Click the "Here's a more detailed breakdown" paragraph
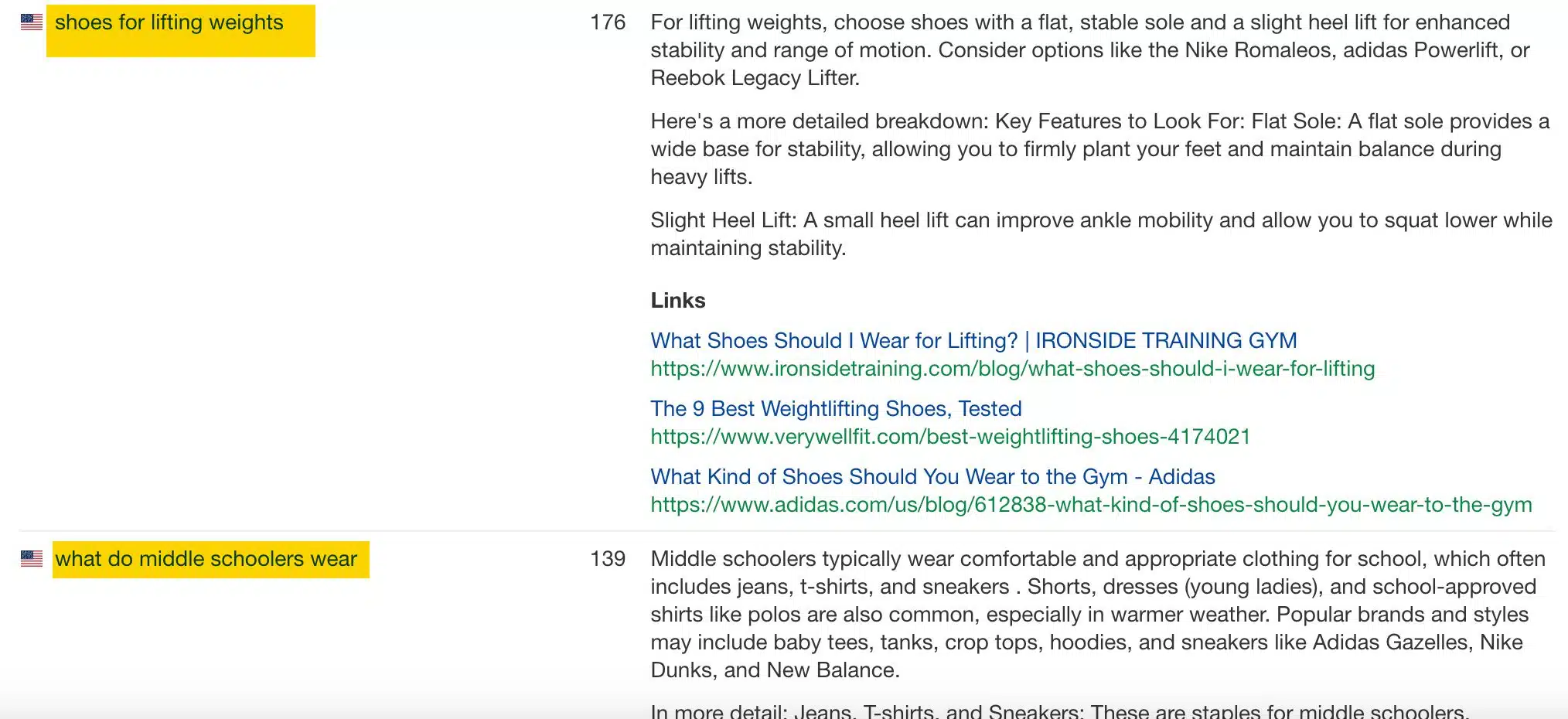This screenshot has width=1568, height=719. pos(1099,148)
